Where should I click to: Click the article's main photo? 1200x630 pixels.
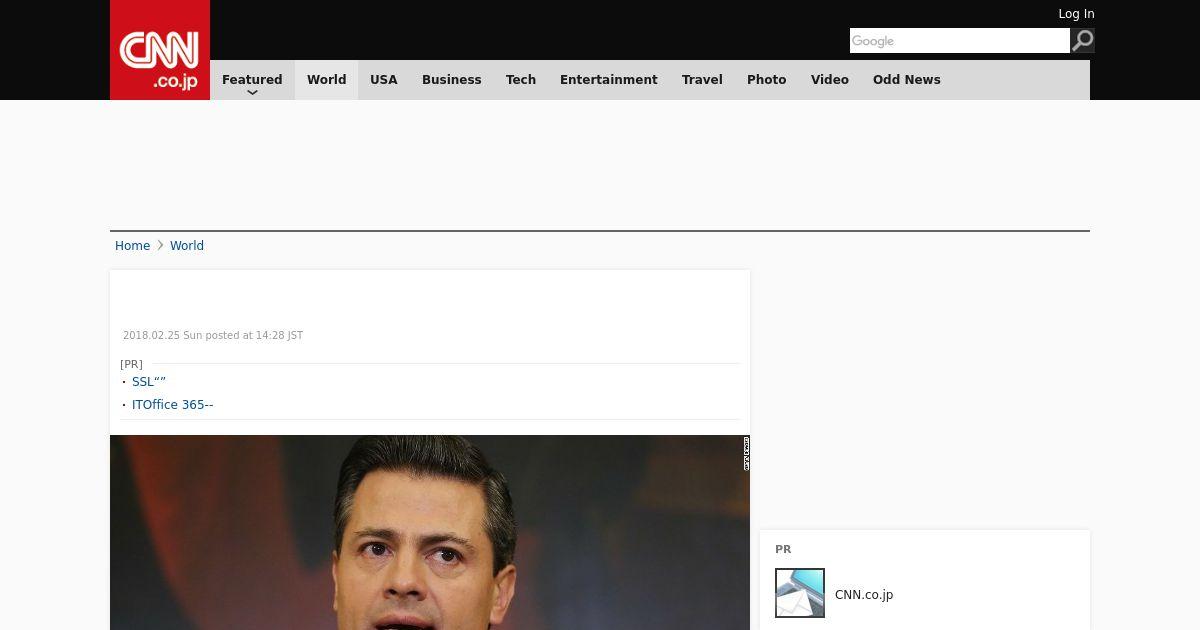tap(430, 532)
